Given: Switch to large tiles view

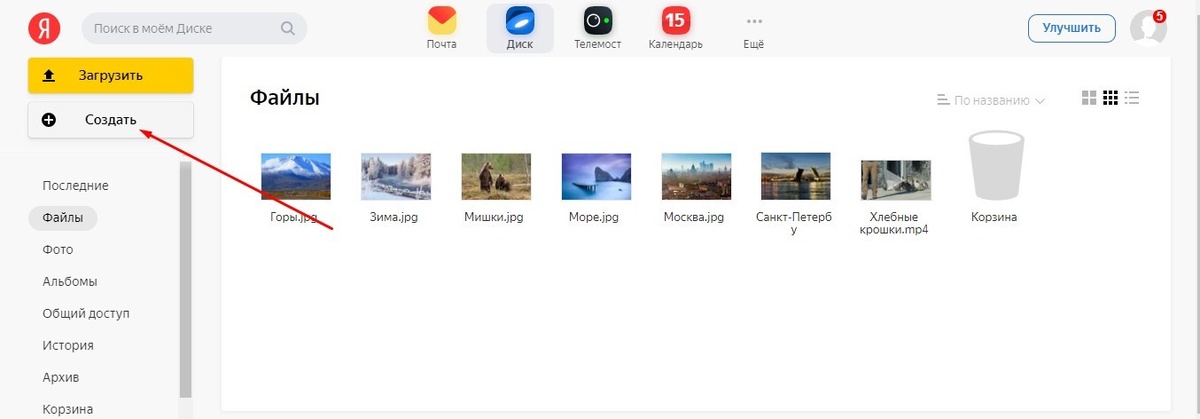Looking at the screenshot, I should pyautogui.click(x=1089, y=98).
